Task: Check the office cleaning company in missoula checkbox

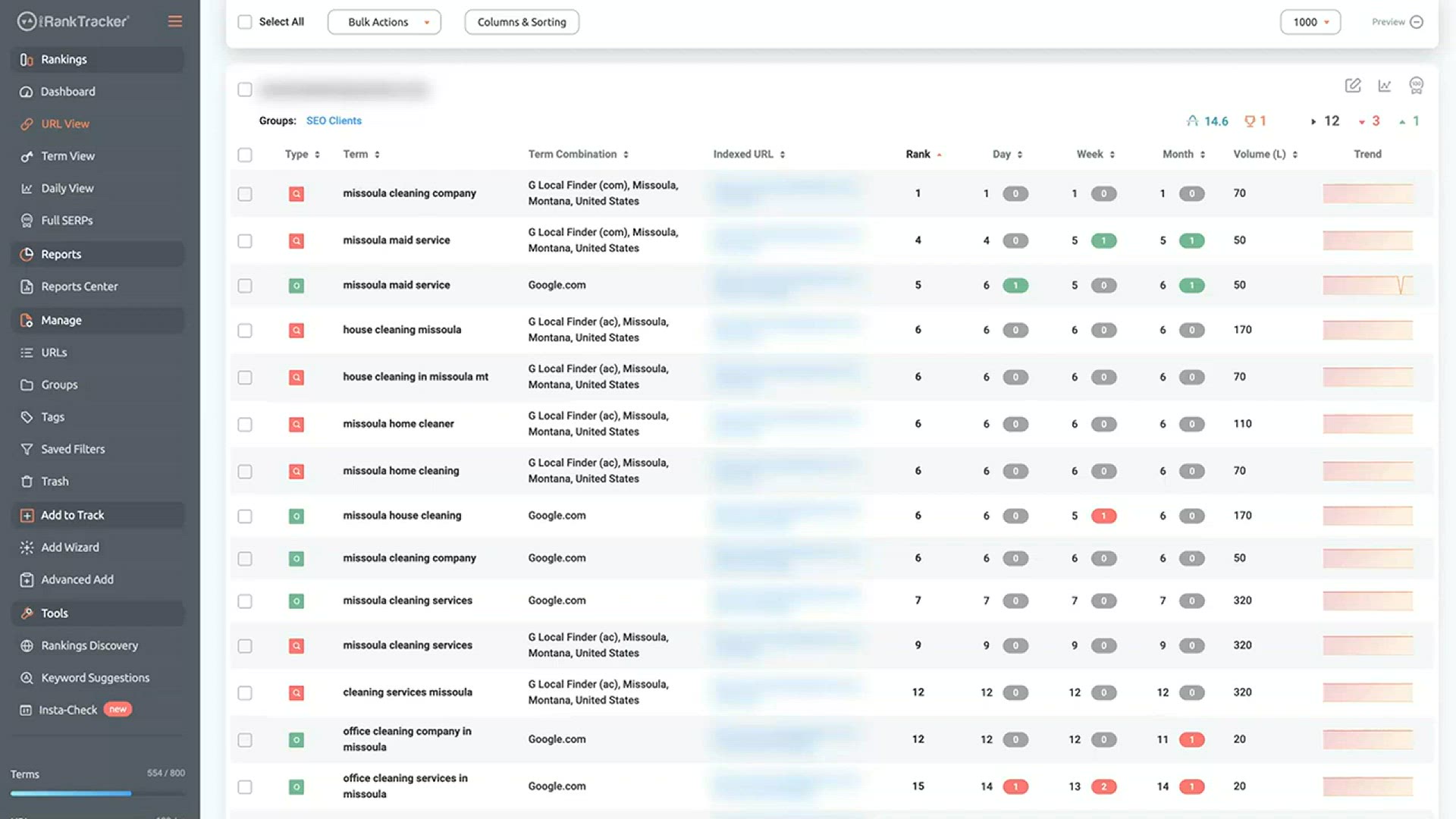Action: [245, 740]
